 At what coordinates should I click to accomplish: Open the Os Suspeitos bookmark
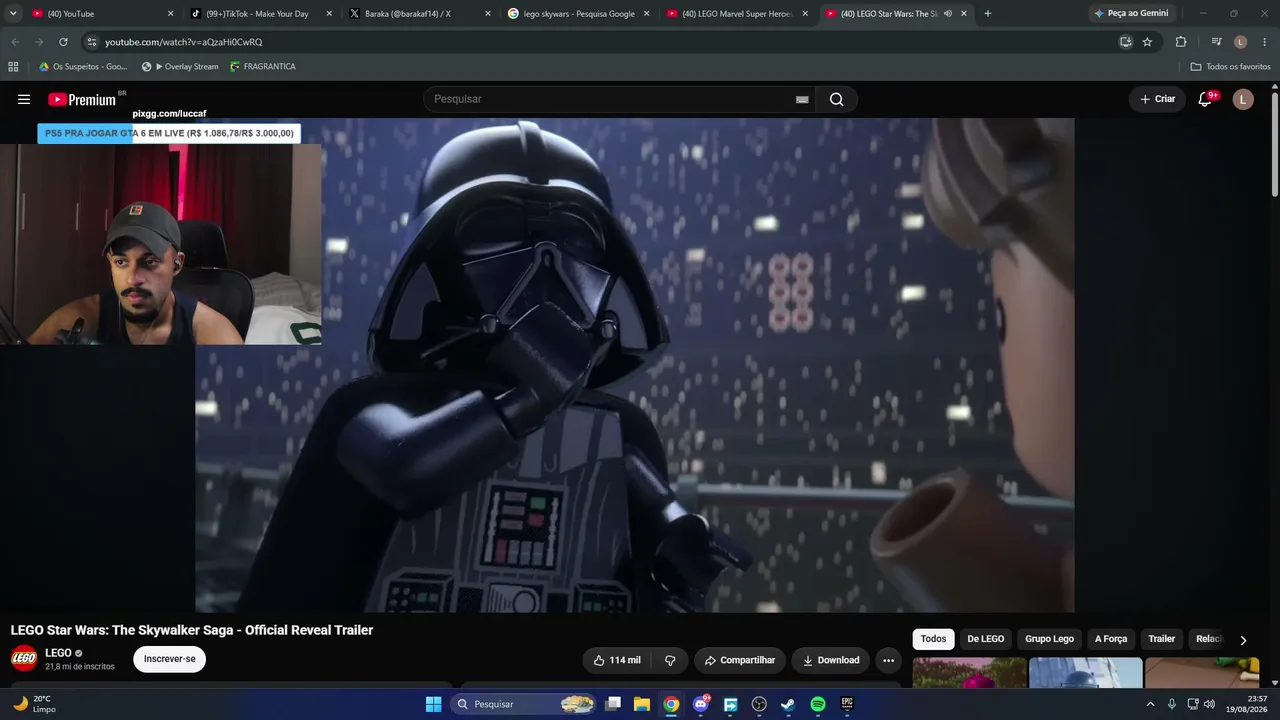pos(83,67)
